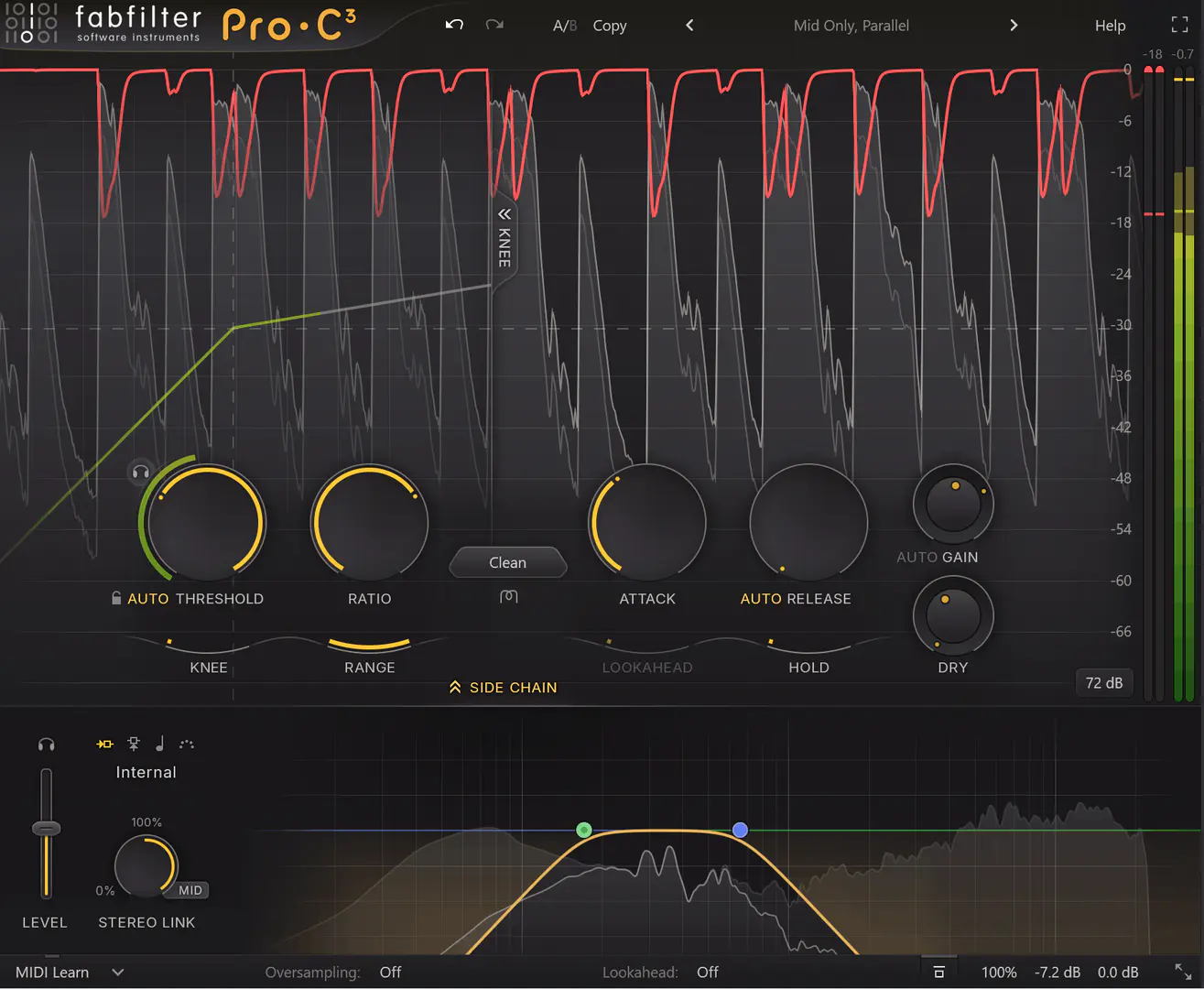Click the -0.7 peak level readout
Image resolution: width=1204 pixels, height=989 pixels.
pos(1183,54)
